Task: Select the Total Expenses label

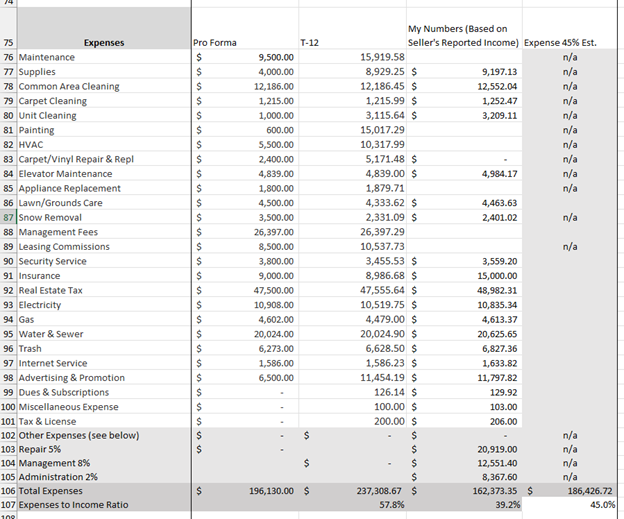Action: 104,491
